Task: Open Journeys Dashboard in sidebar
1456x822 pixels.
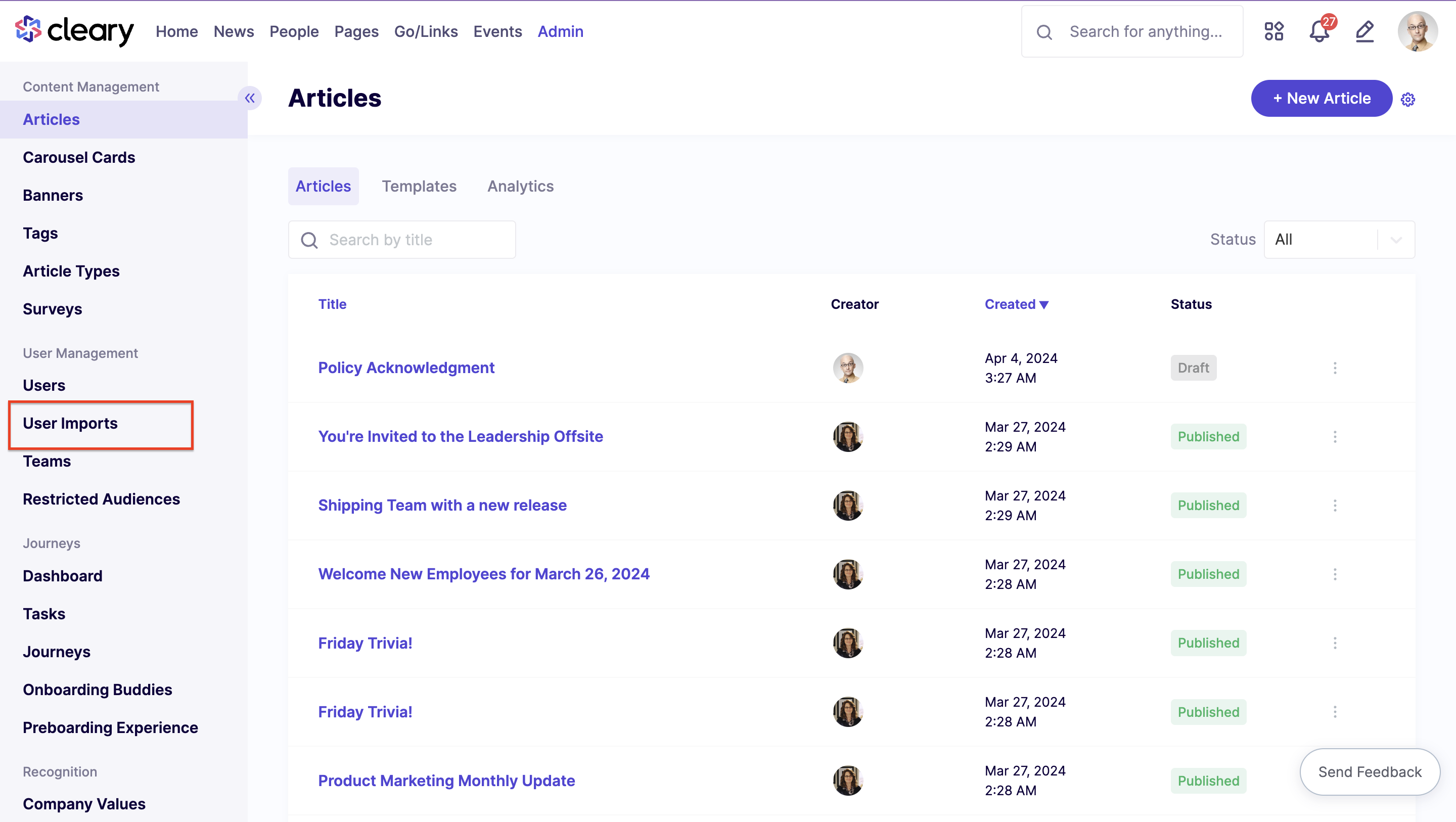Action: pos(62,575)
